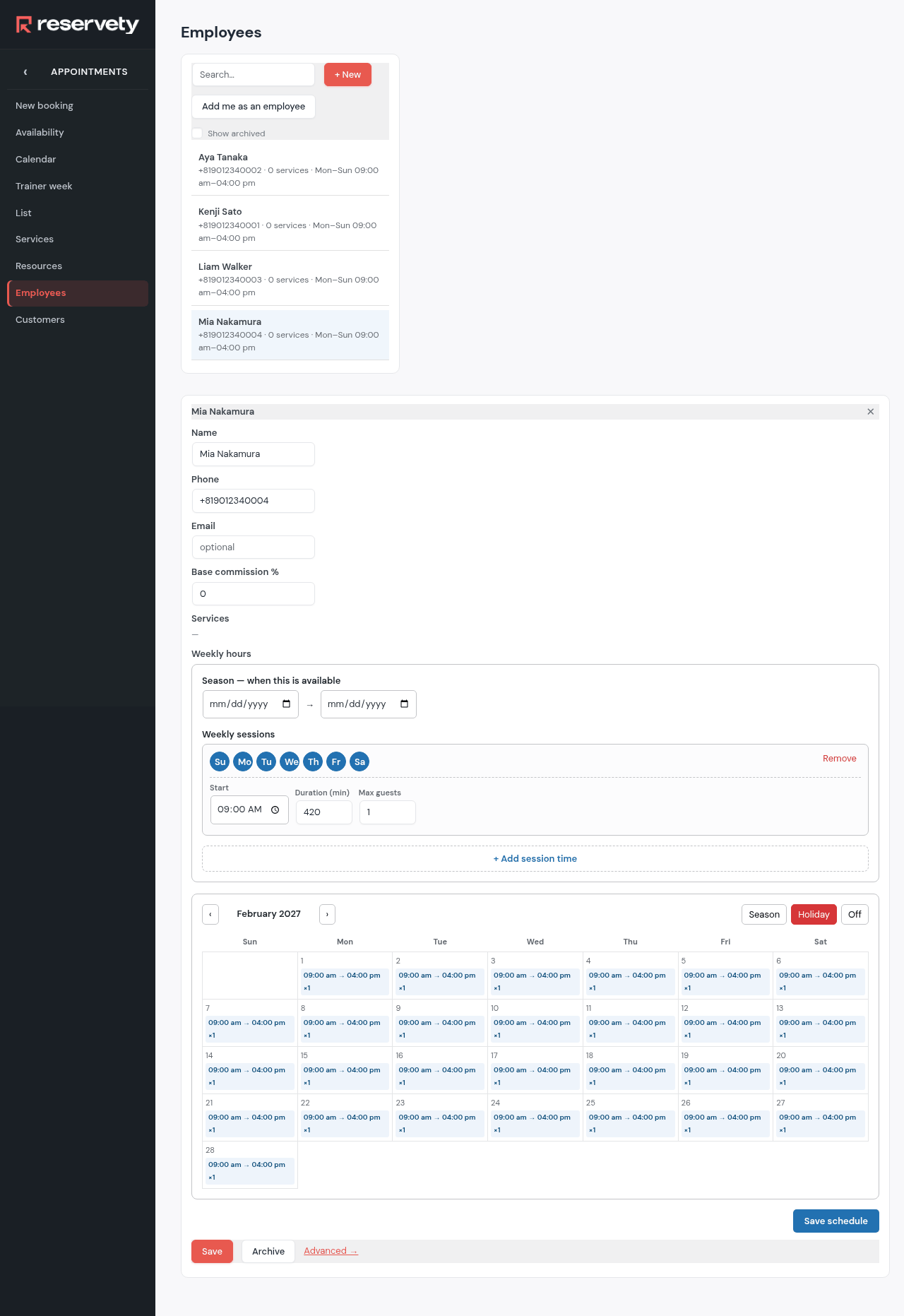Viewport: 904px width, 1316px height.
Task: Open the Customers page
Action: (x=78, y=320)
